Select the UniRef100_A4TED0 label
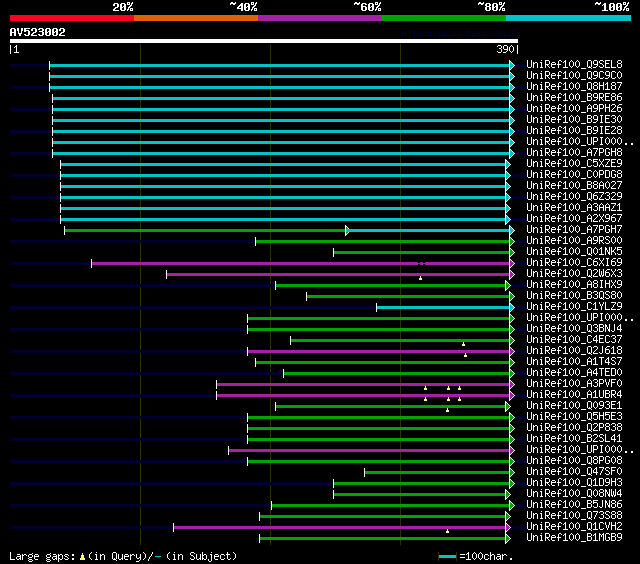The image size is (640, 564). coord(574,373)
